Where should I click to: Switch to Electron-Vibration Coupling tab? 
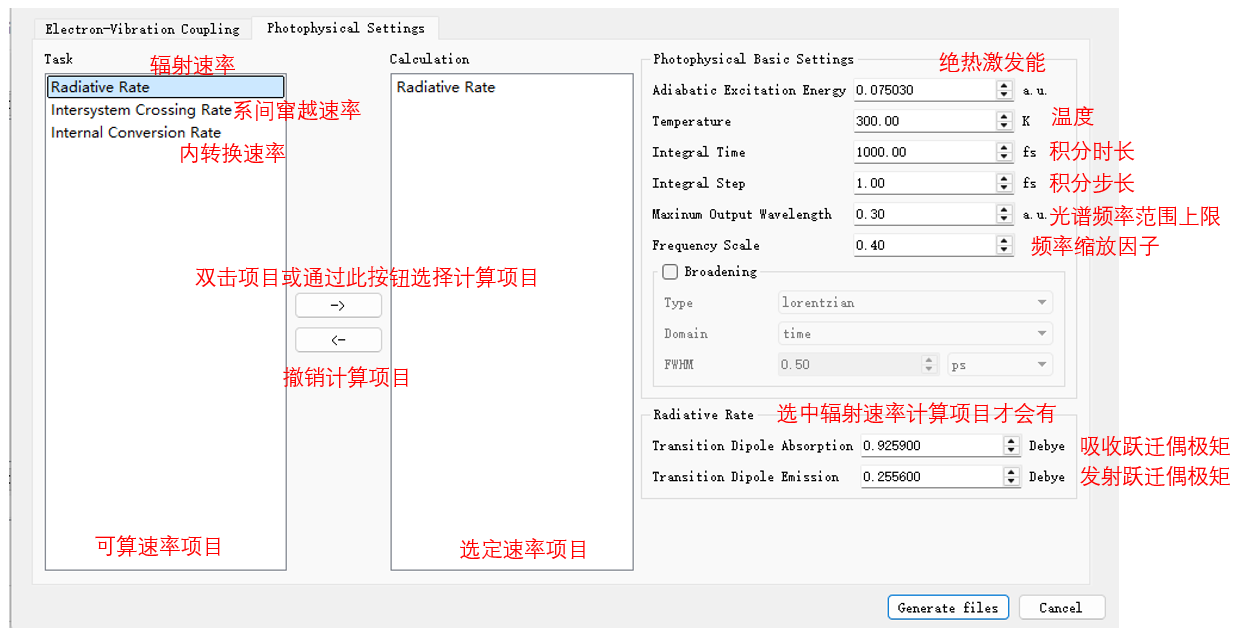point(142,29)
